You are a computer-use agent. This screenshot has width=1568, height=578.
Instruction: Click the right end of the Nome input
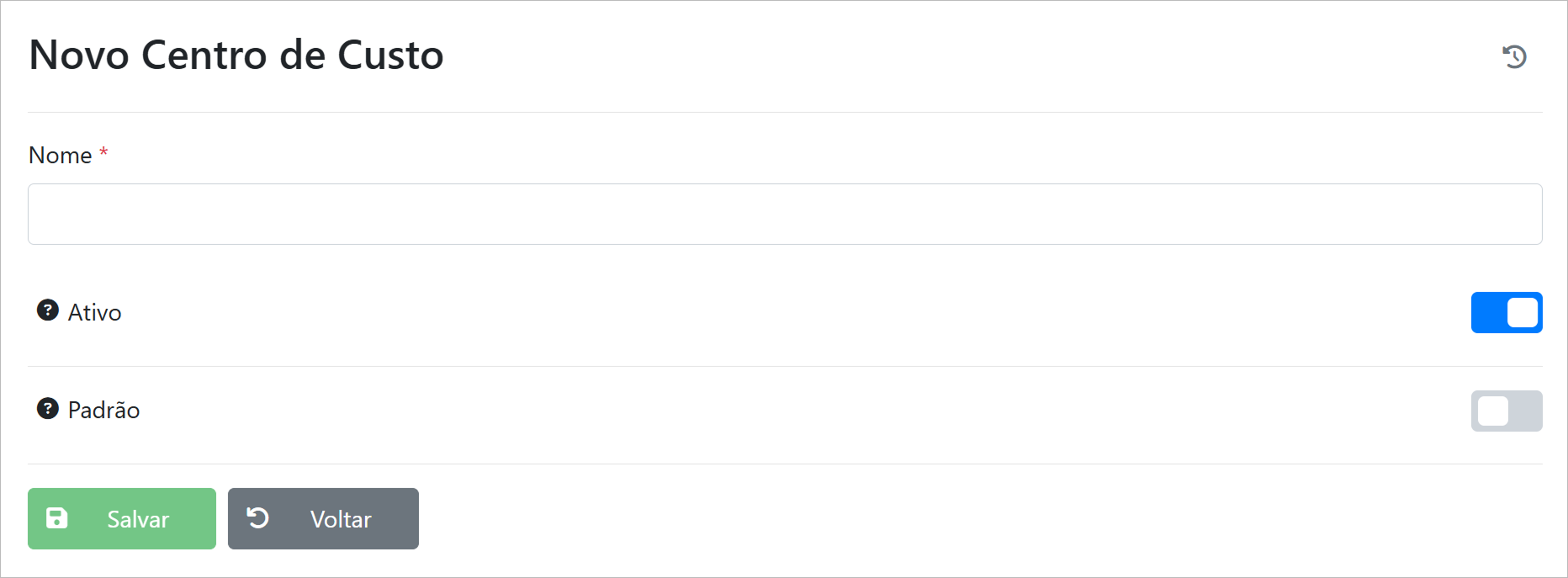pyautogui.click(x=1514, y=215)
